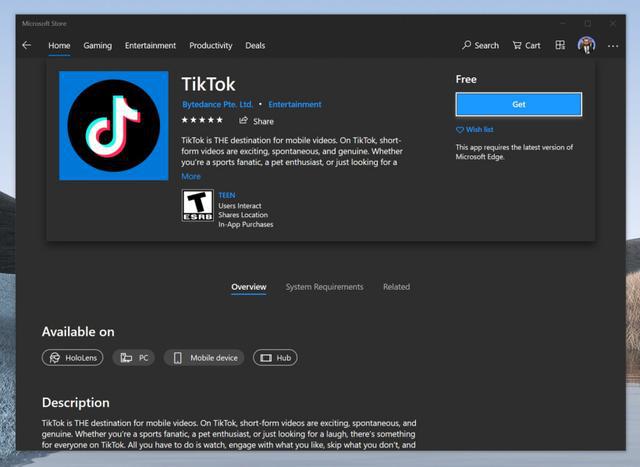The image size is (640, 467).
Task: Minimize the Microsoft Store window
Action: [x=563, y=23]
